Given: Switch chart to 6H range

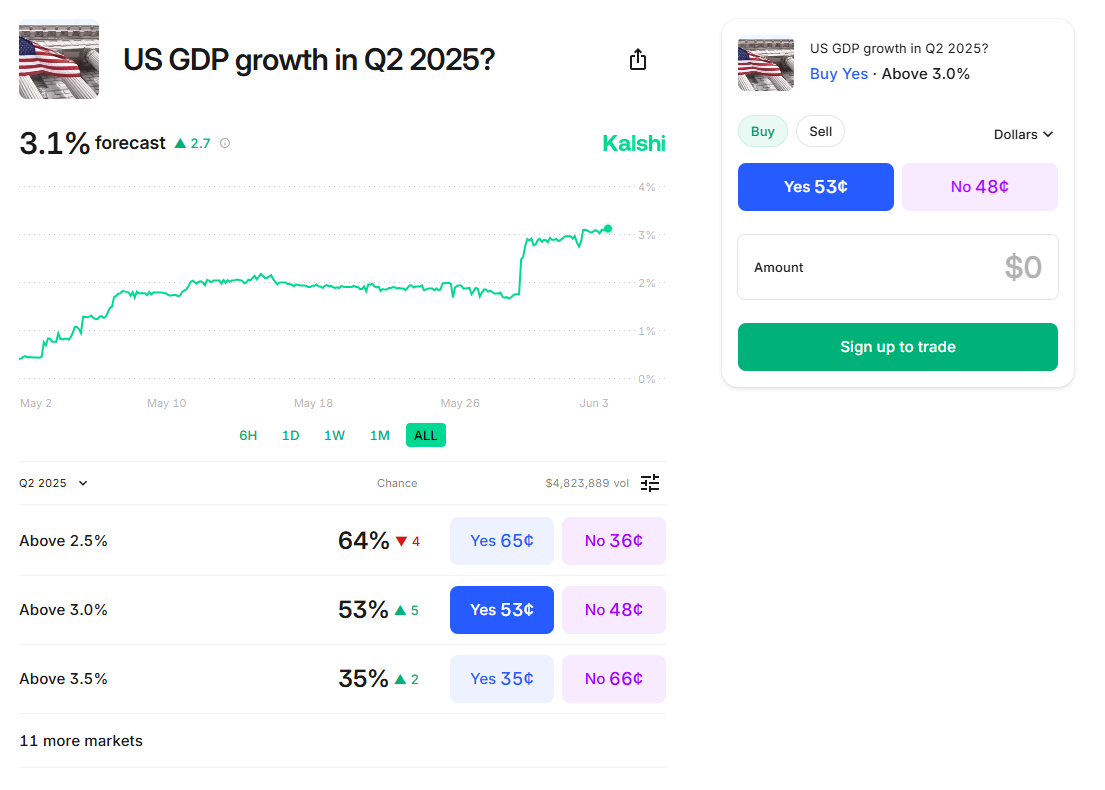Looking at the screenshot, I should (x=248, y=436).
